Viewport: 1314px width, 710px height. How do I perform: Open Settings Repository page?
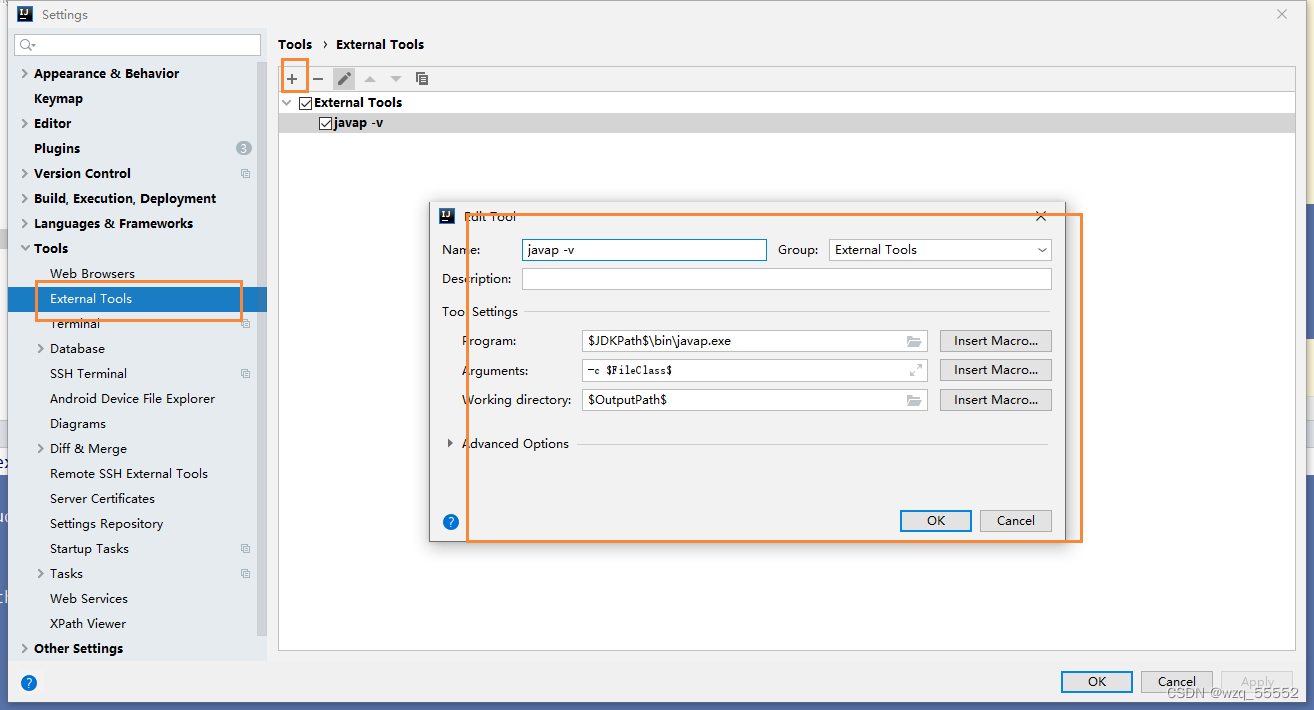click(106, 524)
